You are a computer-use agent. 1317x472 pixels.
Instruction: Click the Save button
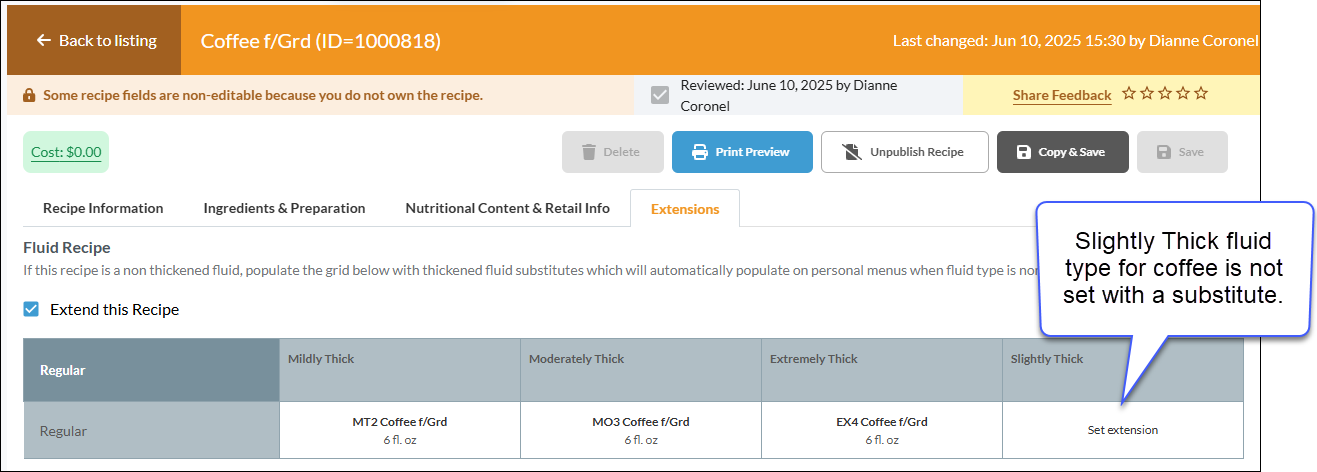click(x=1182, y=152)
